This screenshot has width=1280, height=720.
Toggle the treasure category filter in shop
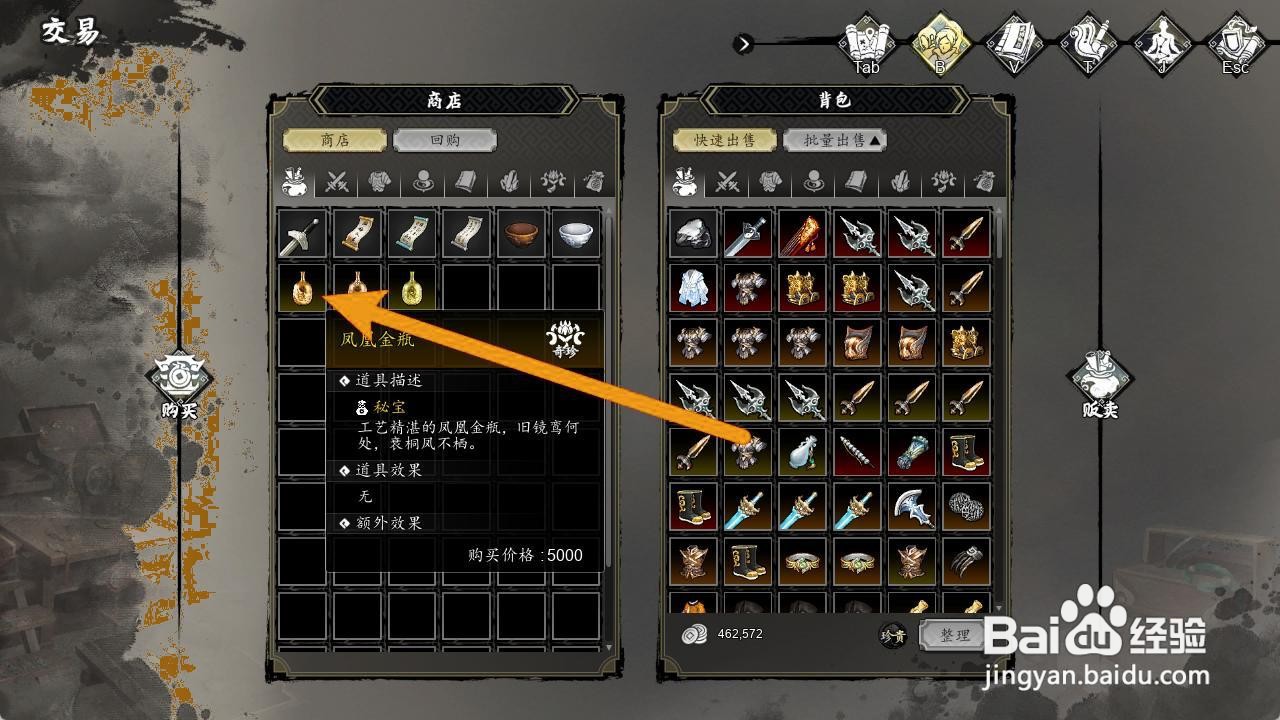tap(553, 182)
